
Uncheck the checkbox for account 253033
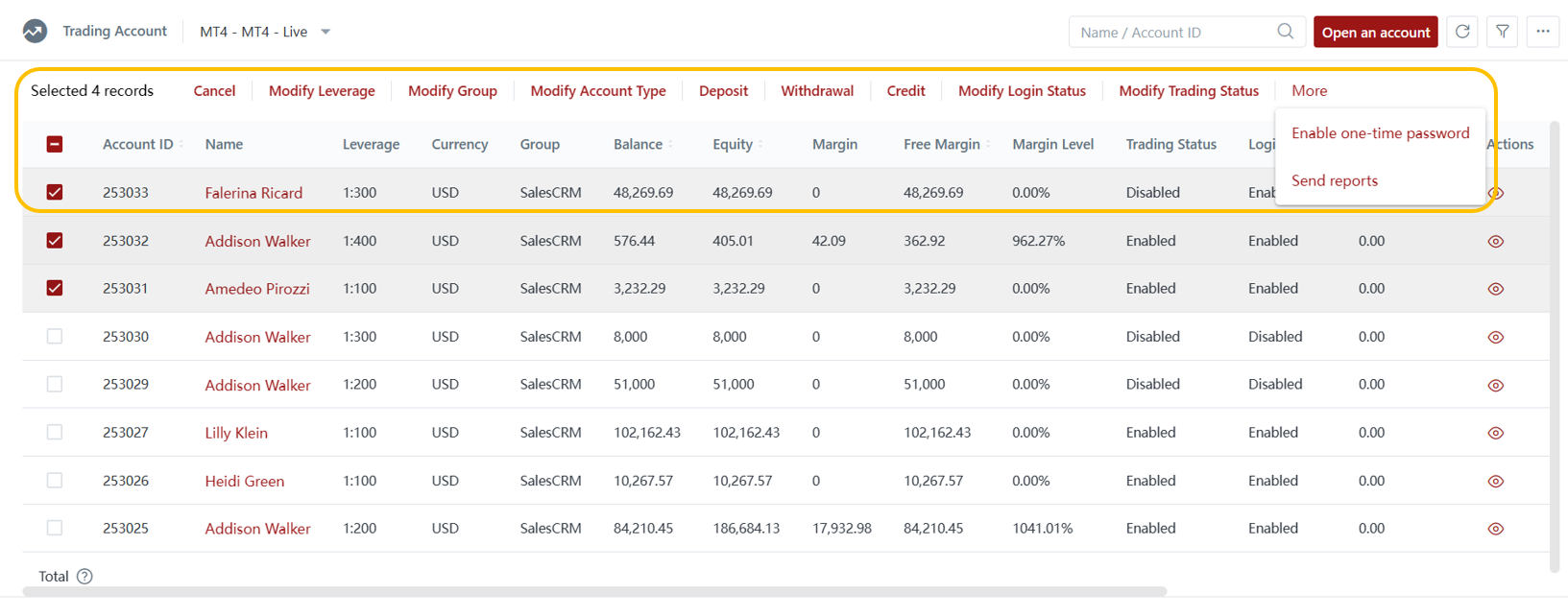pos(55,192)
